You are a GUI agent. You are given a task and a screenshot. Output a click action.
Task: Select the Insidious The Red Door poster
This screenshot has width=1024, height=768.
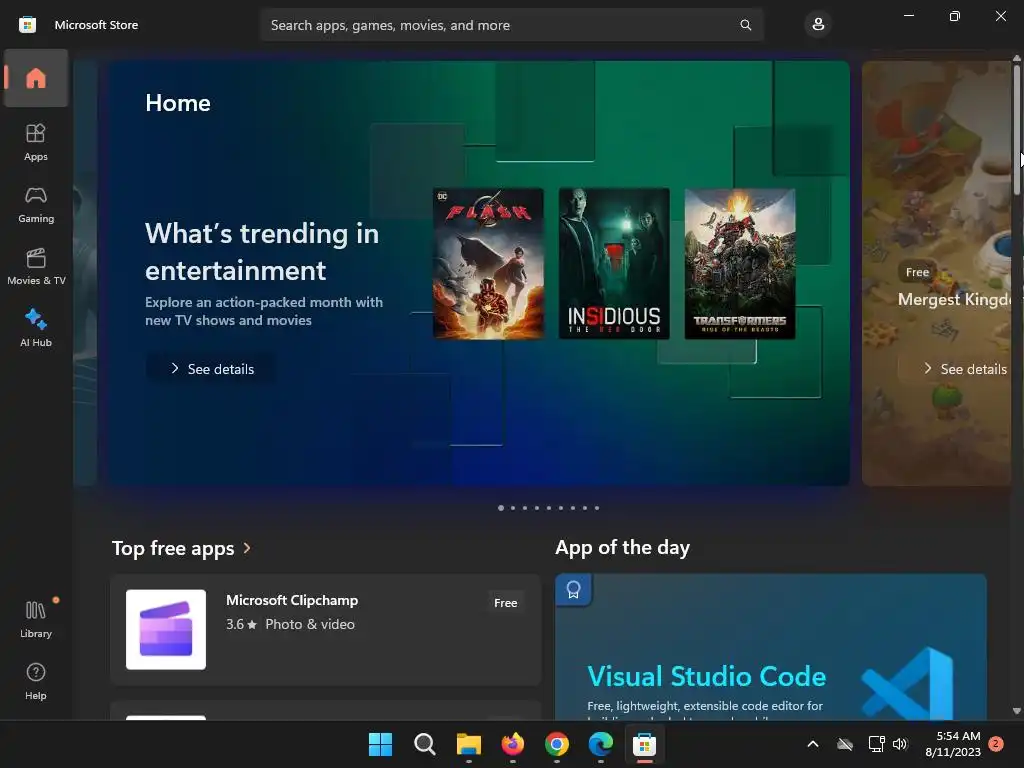pos(614,264)
